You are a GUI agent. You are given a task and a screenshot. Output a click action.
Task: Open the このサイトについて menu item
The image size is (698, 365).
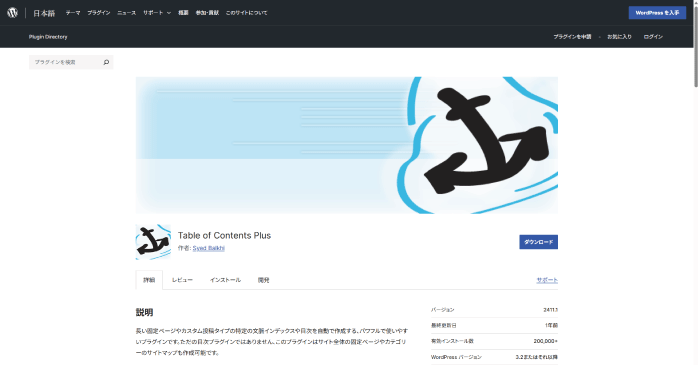pos(246,13)
